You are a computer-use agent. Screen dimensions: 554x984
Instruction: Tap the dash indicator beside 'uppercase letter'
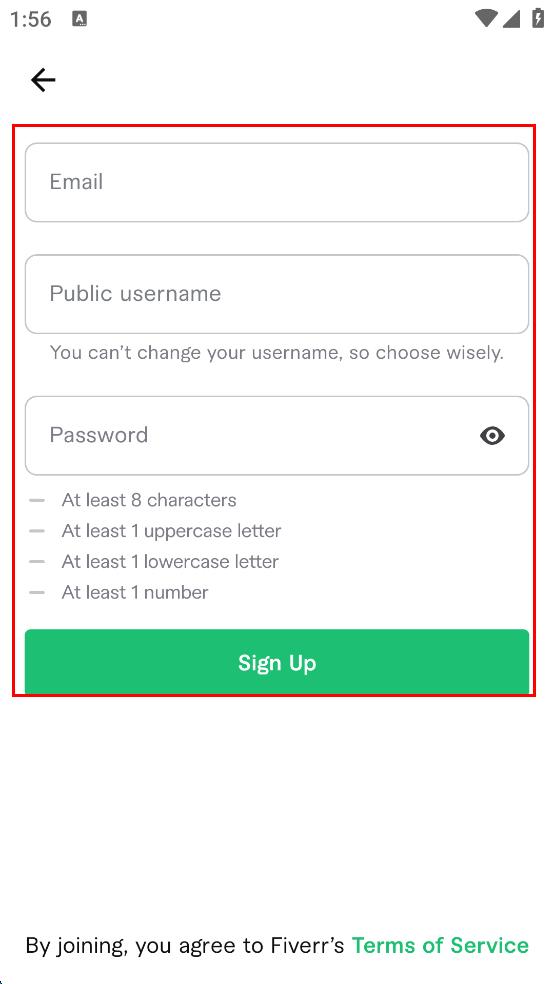(x=37, y=531)
